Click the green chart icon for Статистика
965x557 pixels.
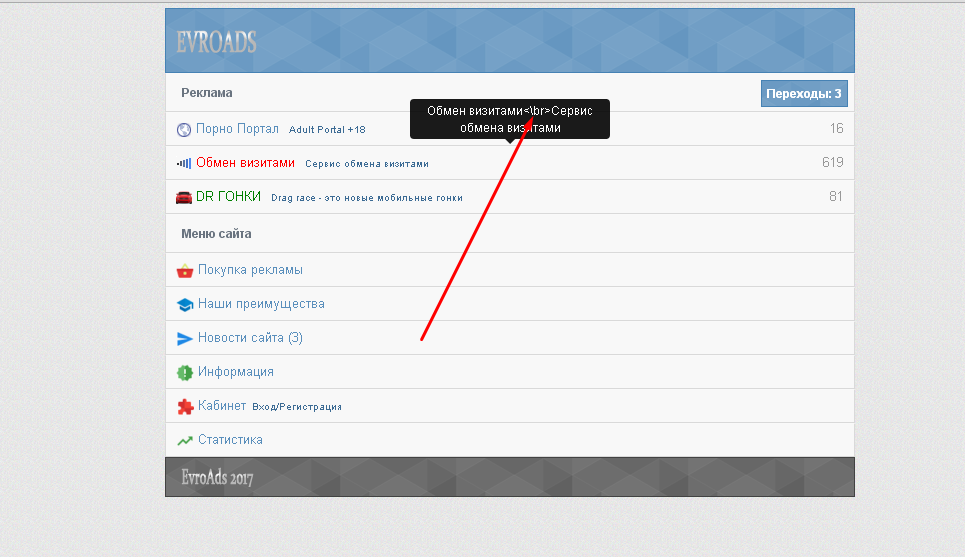coord(184,440)
